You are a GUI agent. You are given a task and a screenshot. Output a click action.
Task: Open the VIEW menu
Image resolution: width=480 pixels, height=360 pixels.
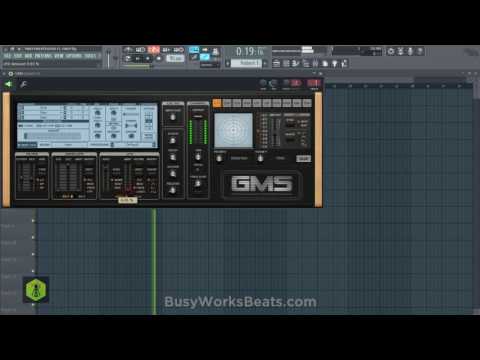click(59, 56)
